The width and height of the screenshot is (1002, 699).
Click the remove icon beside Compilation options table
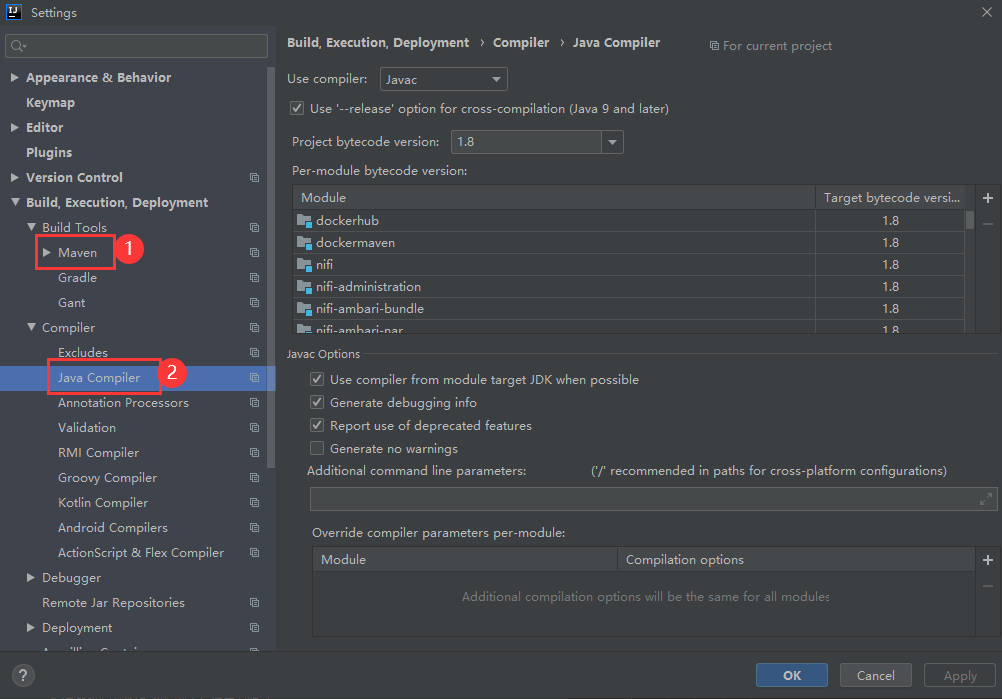click(x=988, y=586)
